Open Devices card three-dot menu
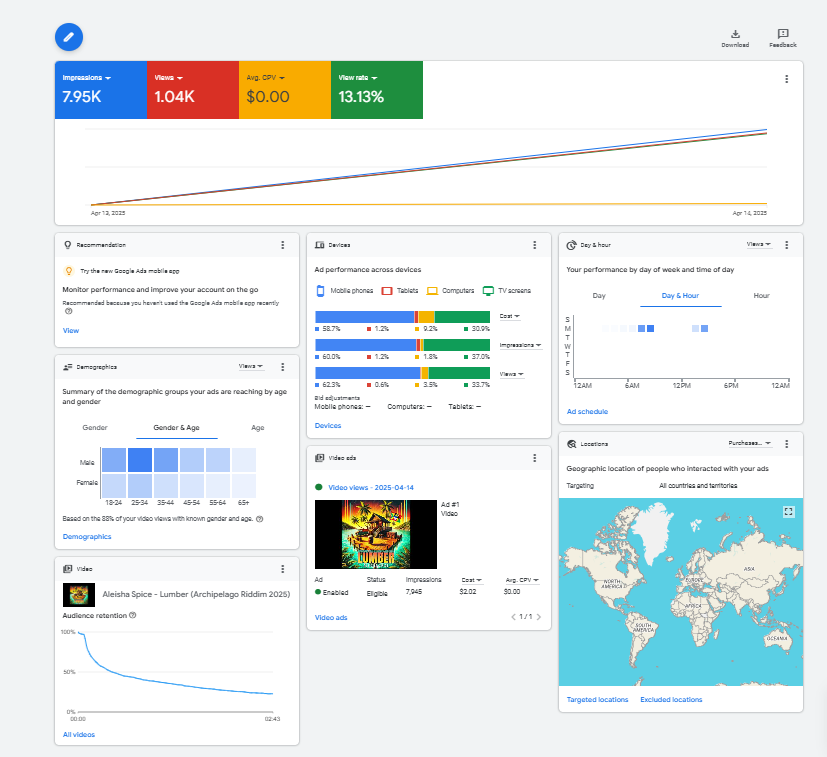 click(534, 244)
